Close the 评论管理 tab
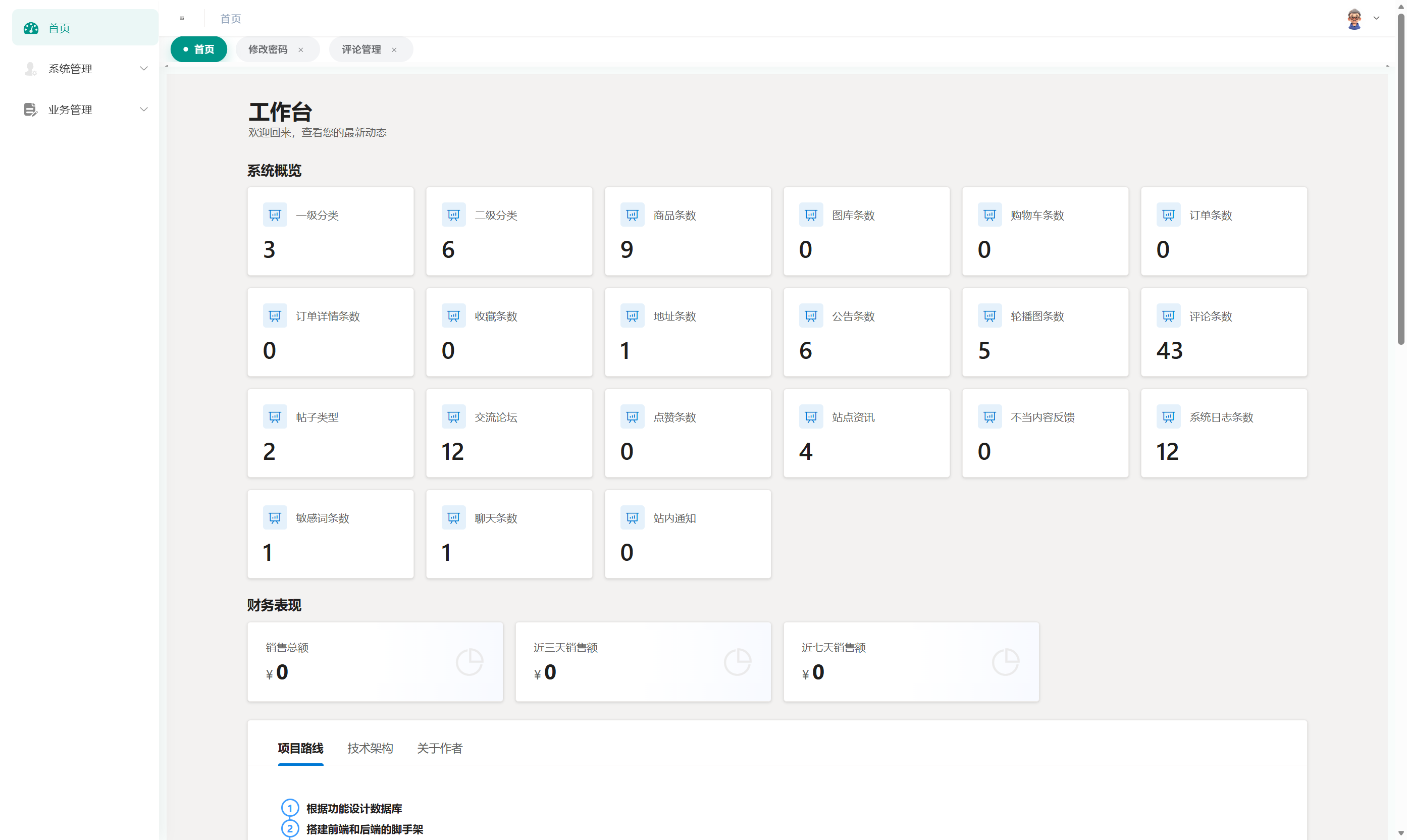 pyautogui.click(x=394, y=50)
